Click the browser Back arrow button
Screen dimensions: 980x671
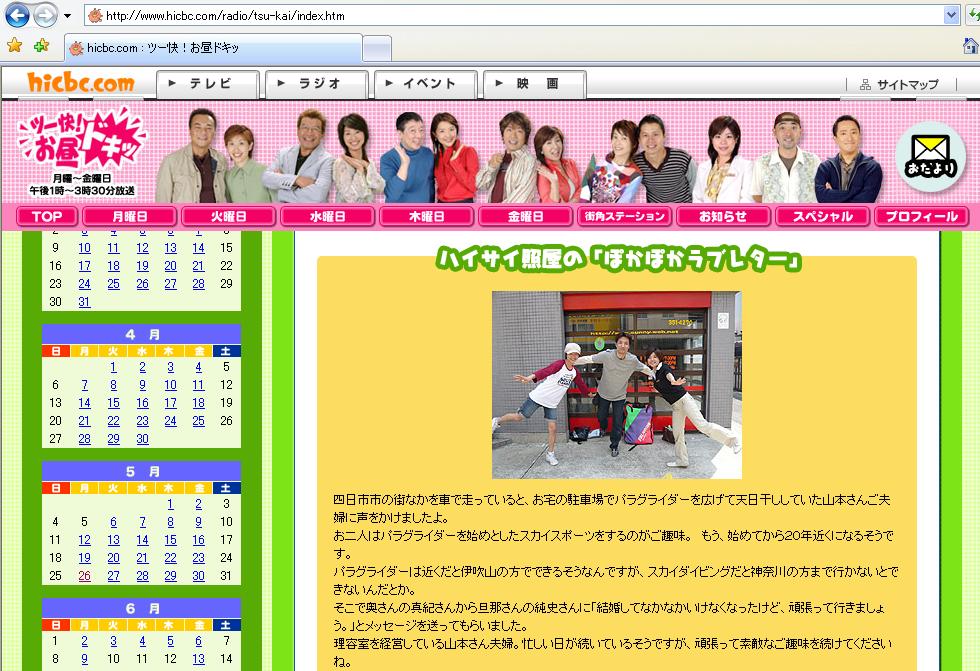click(17, 15)
